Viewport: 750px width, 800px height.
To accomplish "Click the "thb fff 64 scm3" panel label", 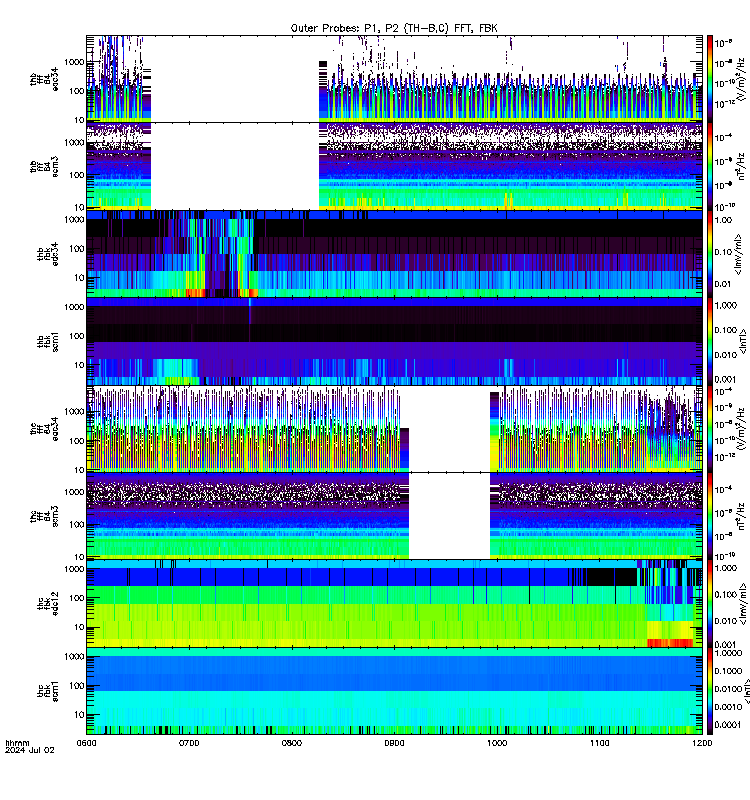I will (44, 166).
